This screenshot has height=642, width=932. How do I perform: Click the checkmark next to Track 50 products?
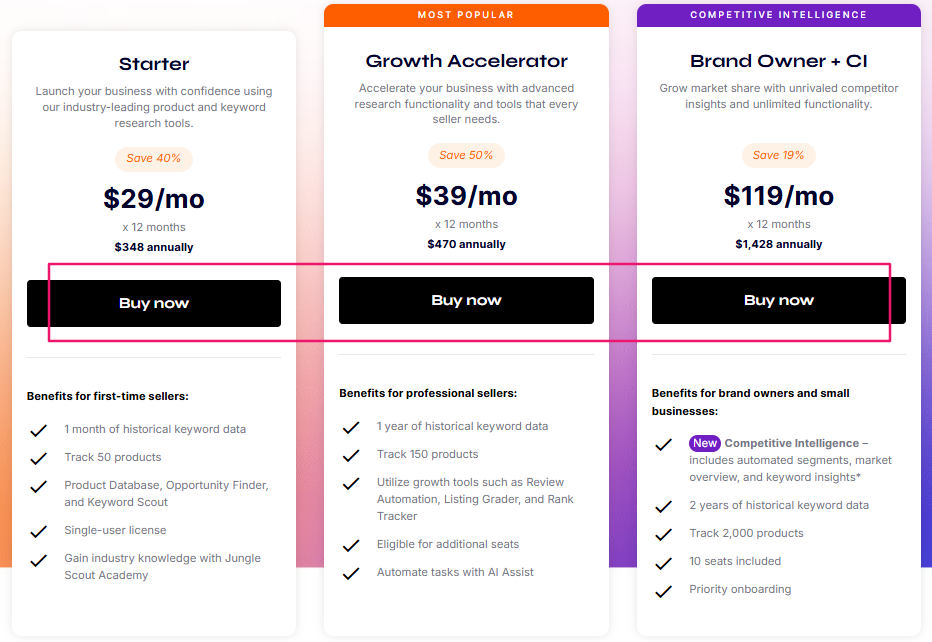(x=39, y=458)
